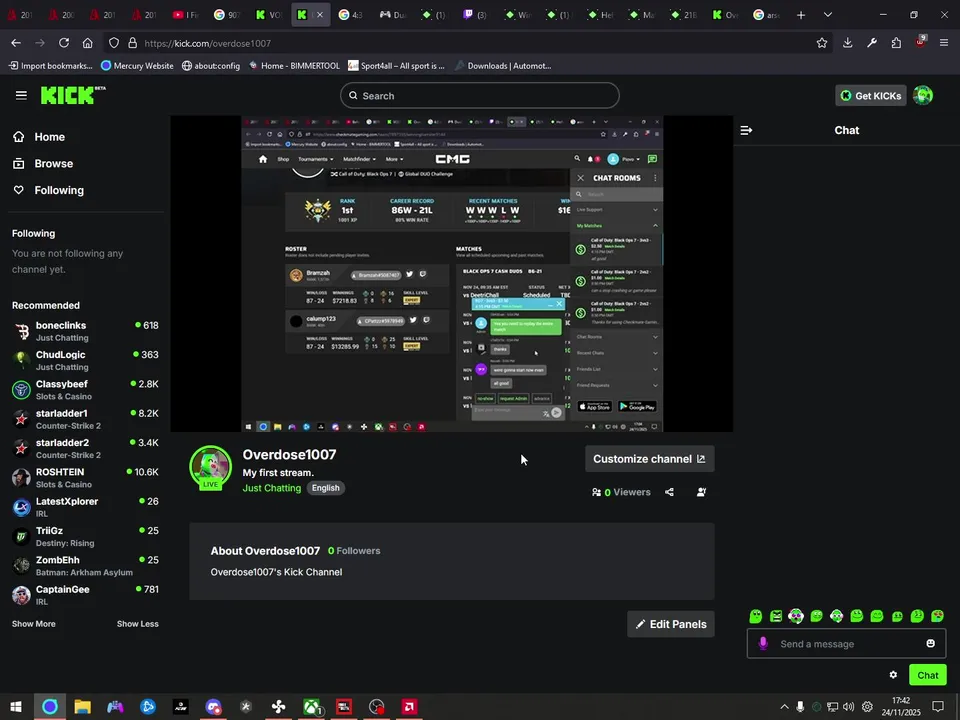
Task: Open a new browser tab
Action: pos(801,15)
